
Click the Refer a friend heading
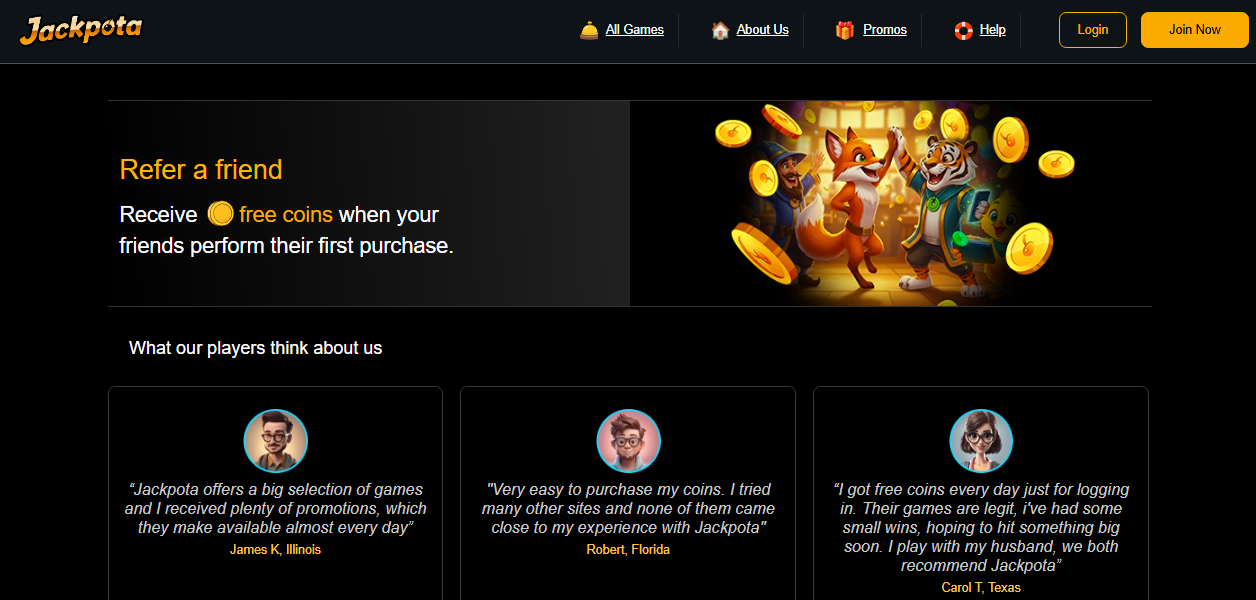(x=201, y=170)
